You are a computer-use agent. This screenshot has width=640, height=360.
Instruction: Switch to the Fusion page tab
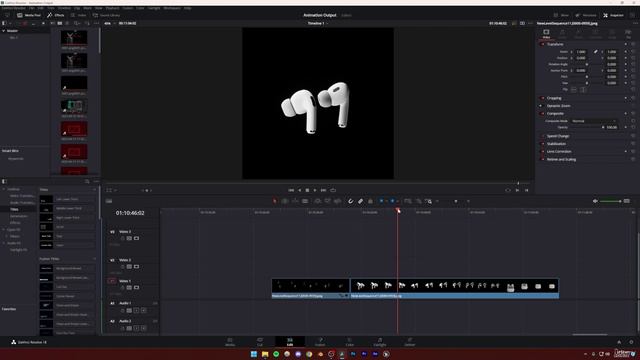[320, 342]
